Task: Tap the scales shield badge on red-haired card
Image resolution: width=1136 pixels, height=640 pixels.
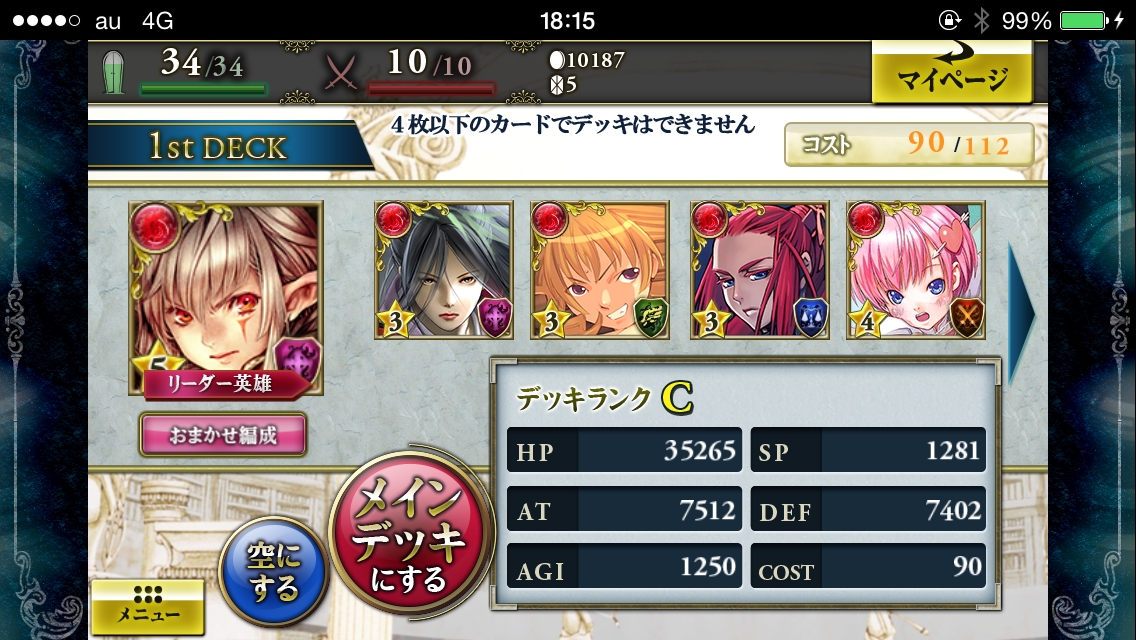Action: (811, 317)
